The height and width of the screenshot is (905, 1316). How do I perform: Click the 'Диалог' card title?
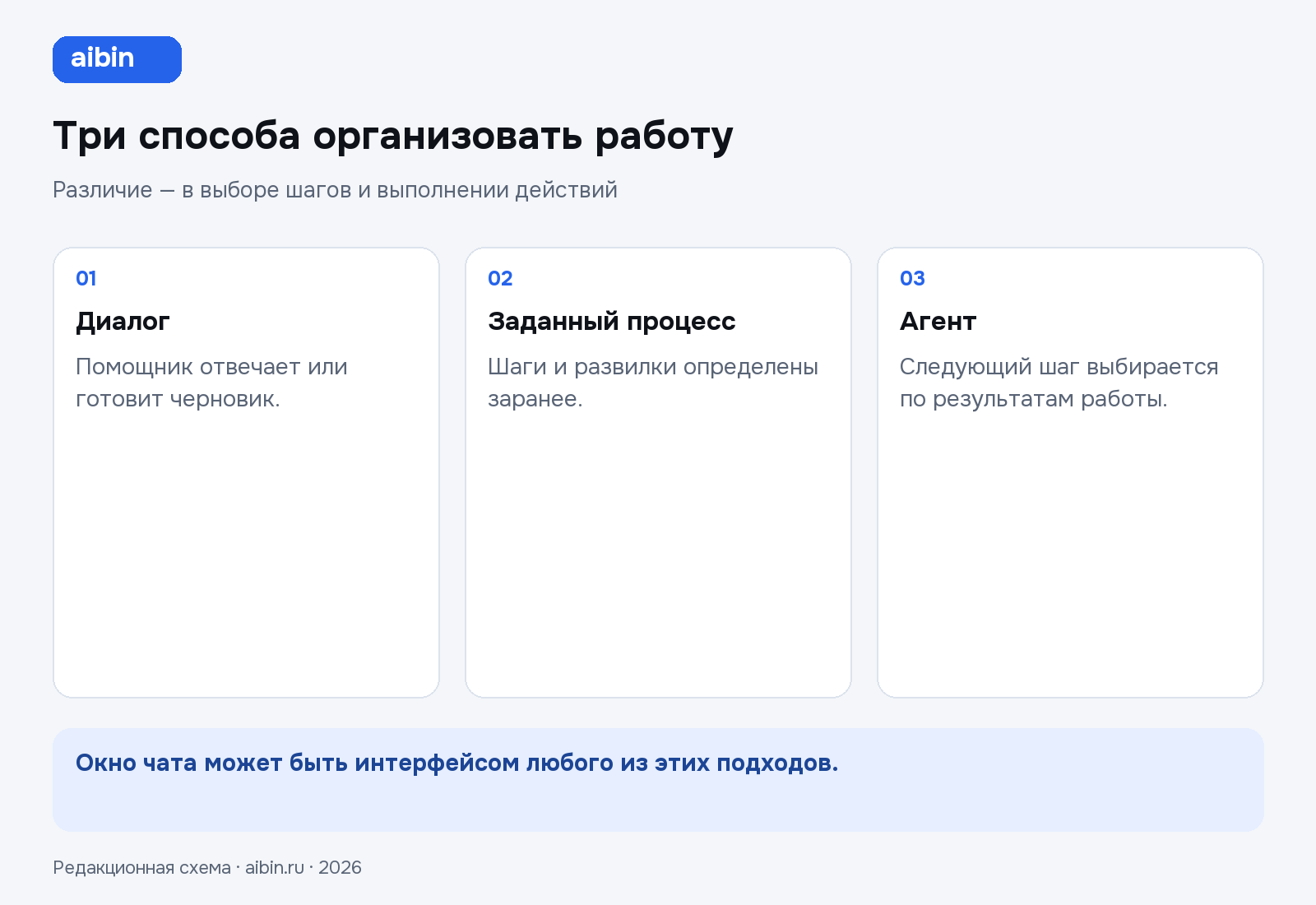pyautogui.click(x=123, y=322)
